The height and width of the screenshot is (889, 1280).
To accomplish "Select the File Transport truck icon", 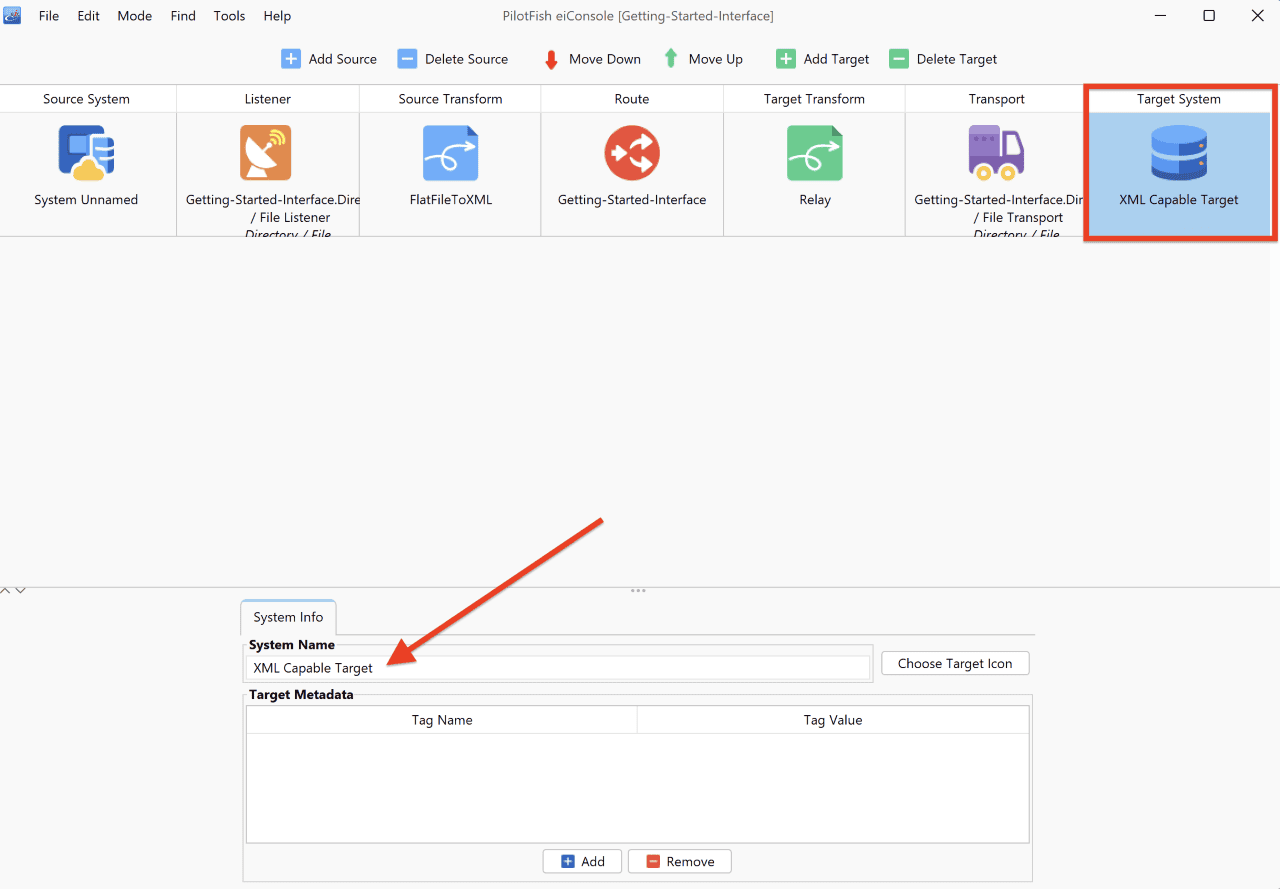I will (996, 153).
